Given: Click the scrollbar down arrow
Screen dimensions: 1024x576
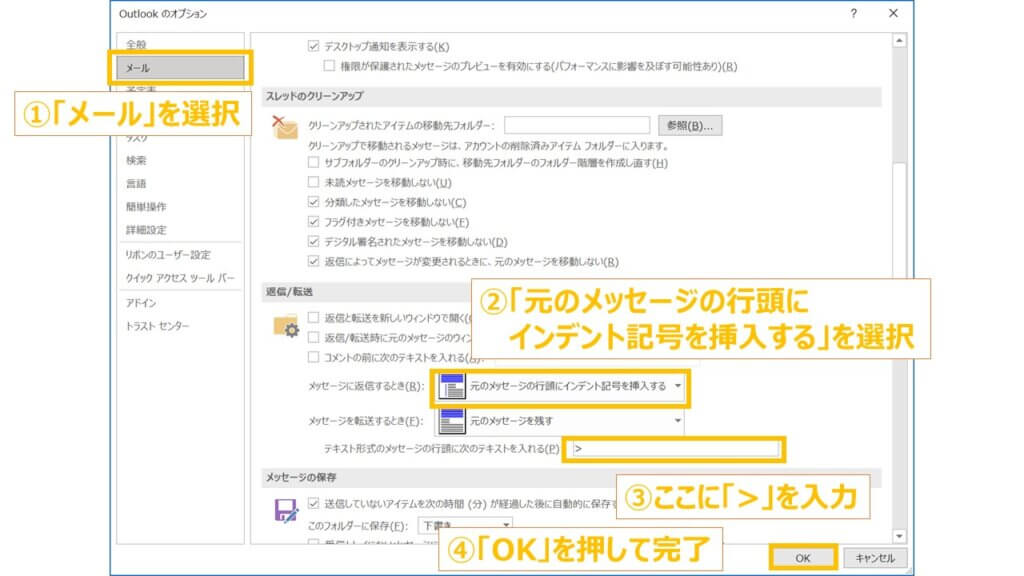Looking at the screenshot, I should pyautogui.click(x=899, y=536).
